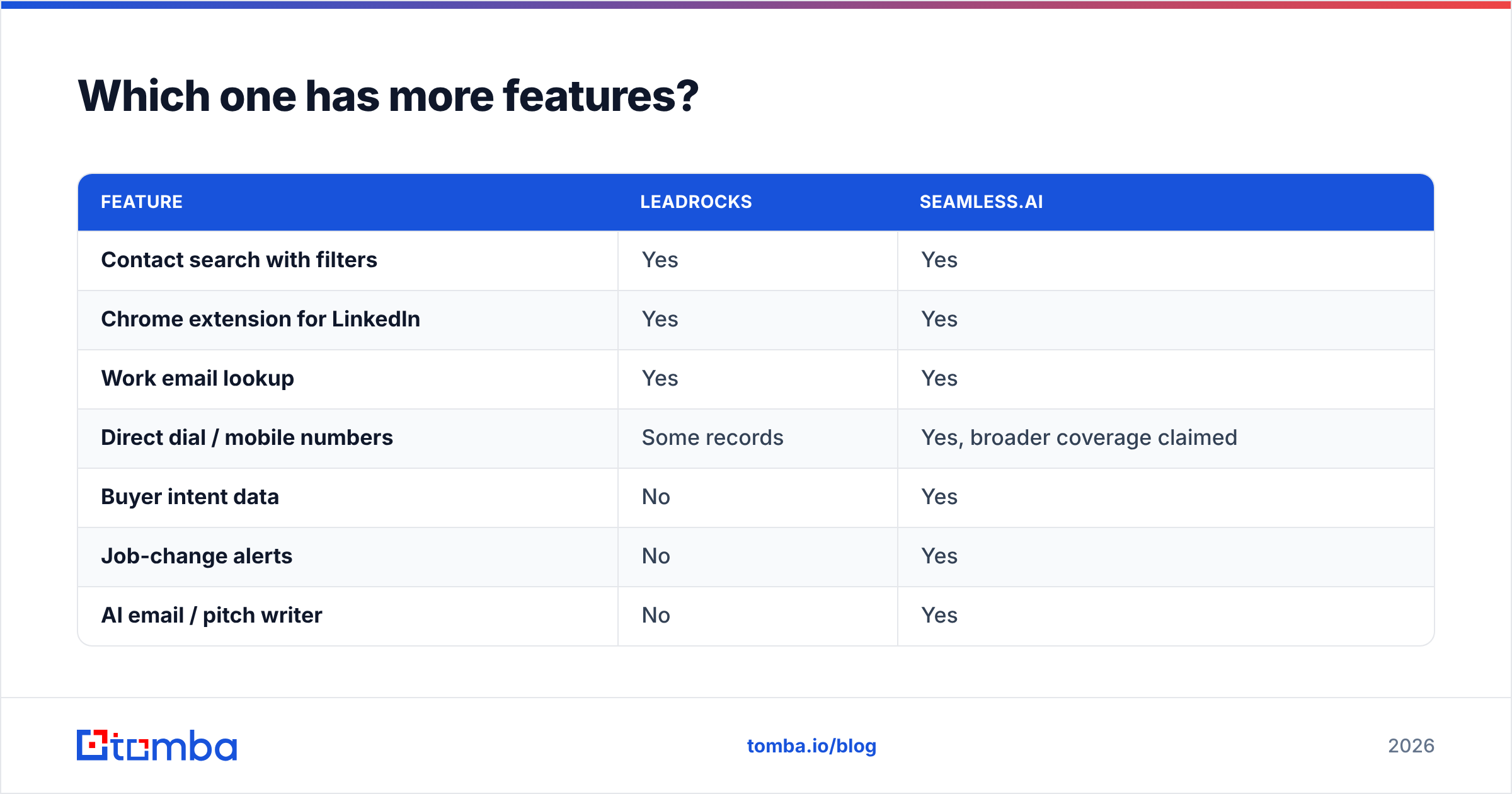Screen dimensions: 1512x794
Task: Select 'Contact search with filters' row label
Action: [x=239, y=260]
